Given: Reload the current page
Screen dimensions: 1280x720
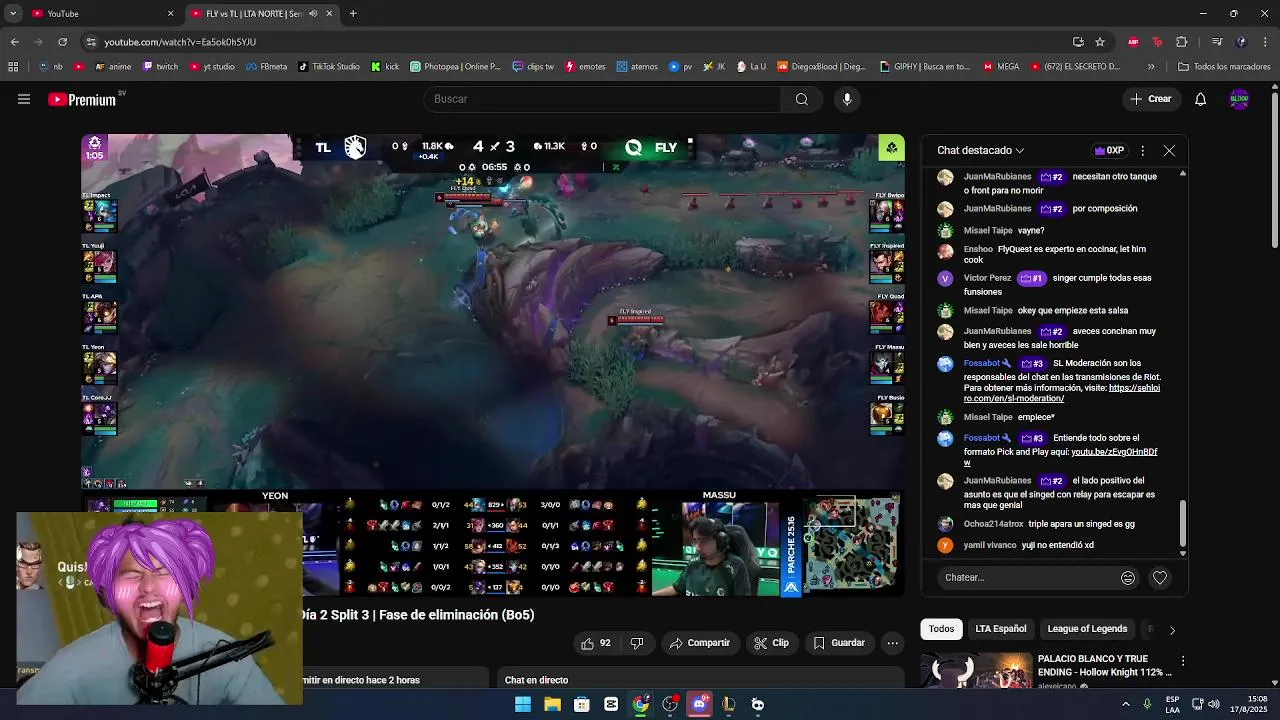Looking at the screenshot, I should coord(62,42).
